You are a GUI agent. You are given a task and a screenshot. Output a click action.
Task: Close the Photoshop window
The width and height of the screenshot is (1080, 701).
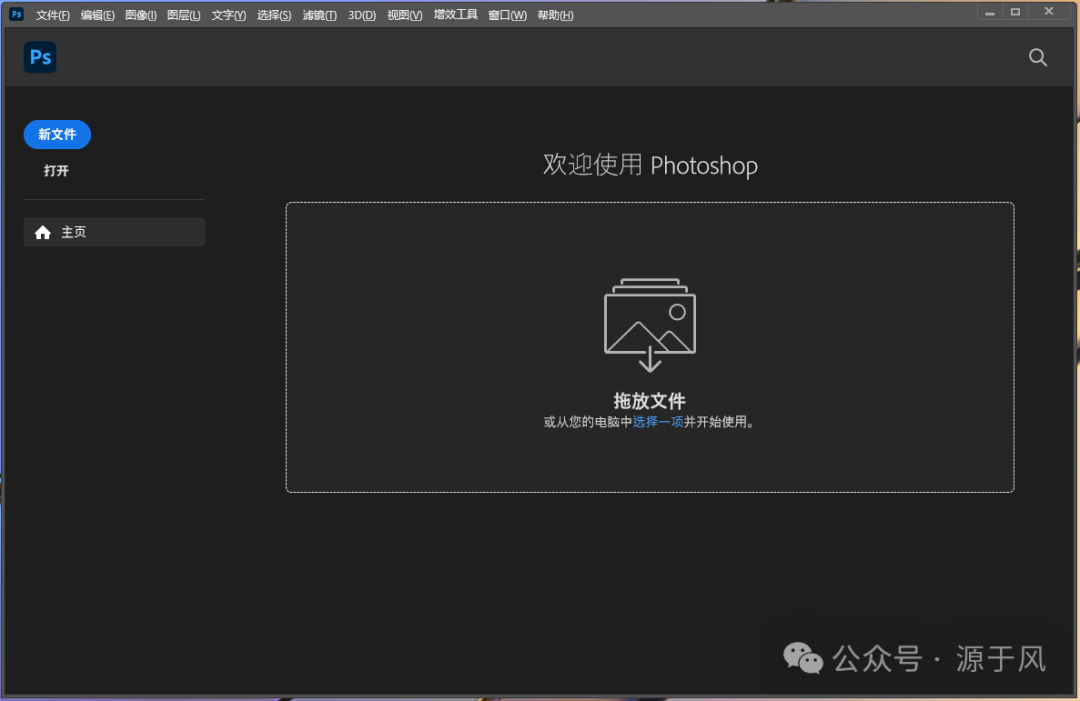point(1048,12)
